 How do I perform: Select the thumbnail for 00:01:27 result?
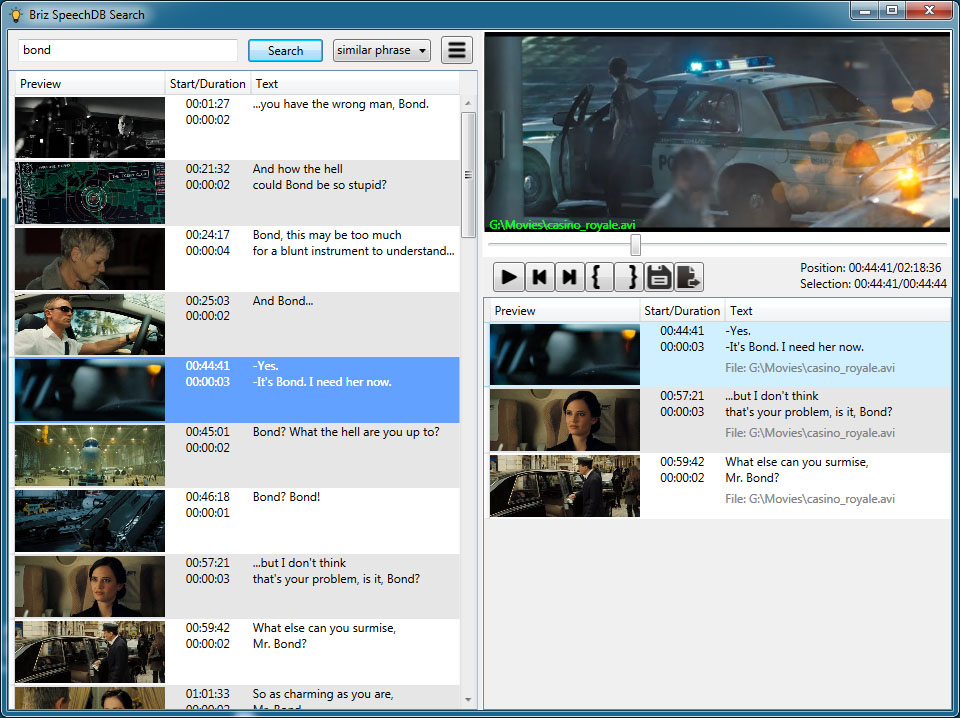(90, 127)
